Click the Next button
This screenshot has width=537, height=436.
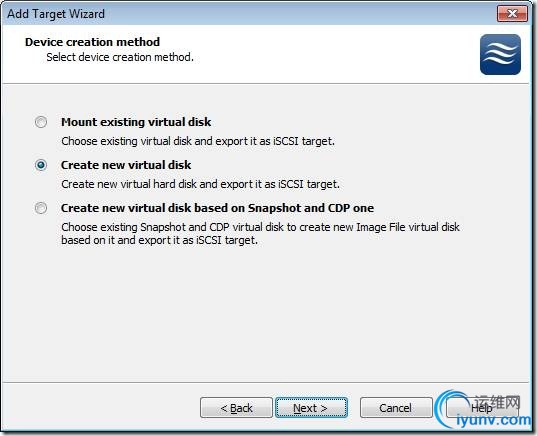click(x=311, y=408)
